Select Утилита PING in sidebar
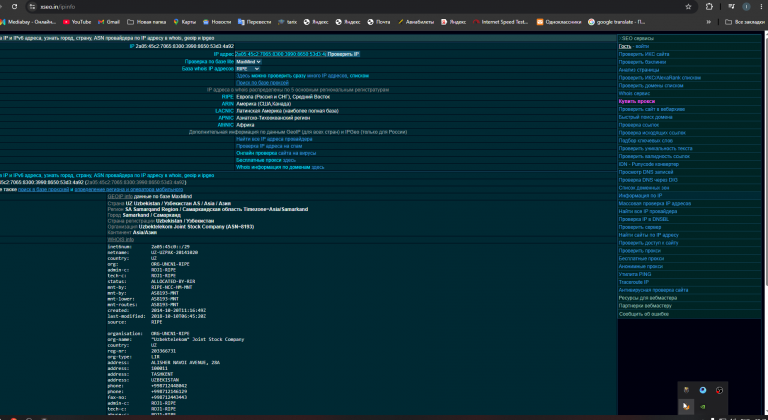Viewport: 768px width, 420px height. coord(635,274)
